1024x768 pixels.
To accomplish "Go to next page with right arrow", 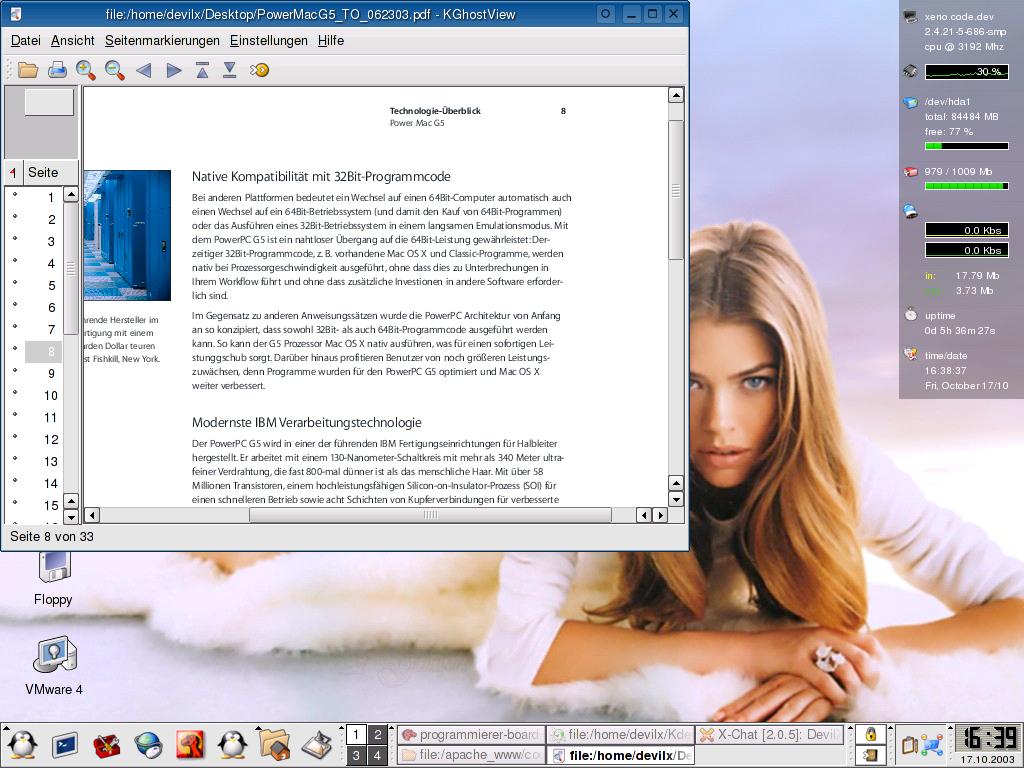I will click(173, 70).
